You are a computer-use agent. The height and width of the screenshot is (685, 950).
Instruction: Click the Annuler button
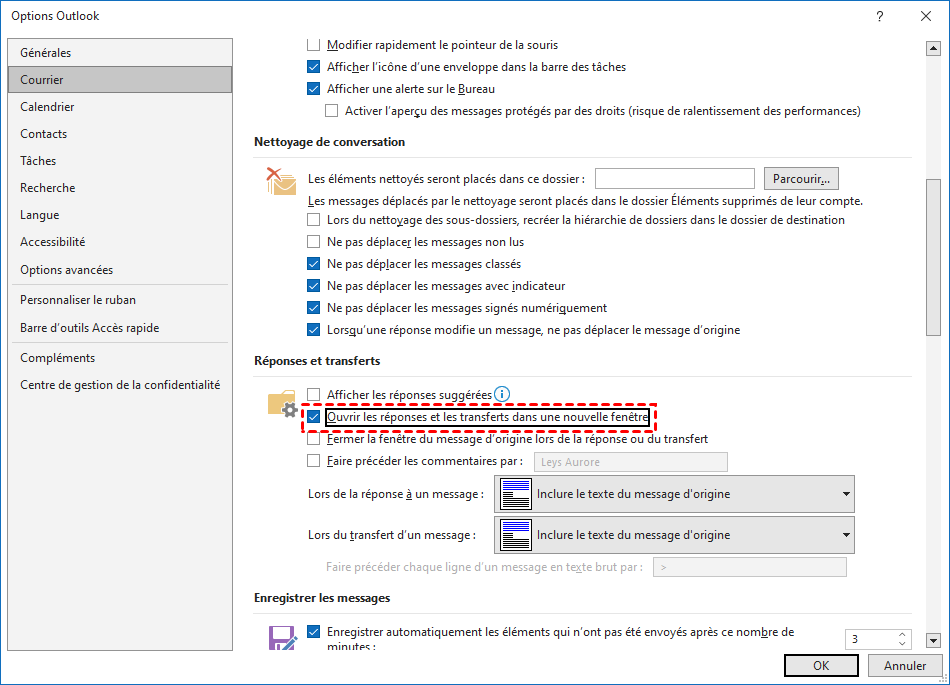coord(905,666)
